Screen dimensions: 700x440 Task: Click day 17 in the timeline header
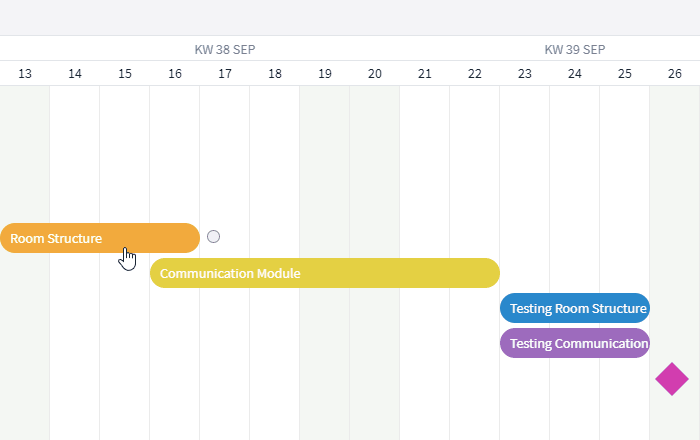coord(225,74)
